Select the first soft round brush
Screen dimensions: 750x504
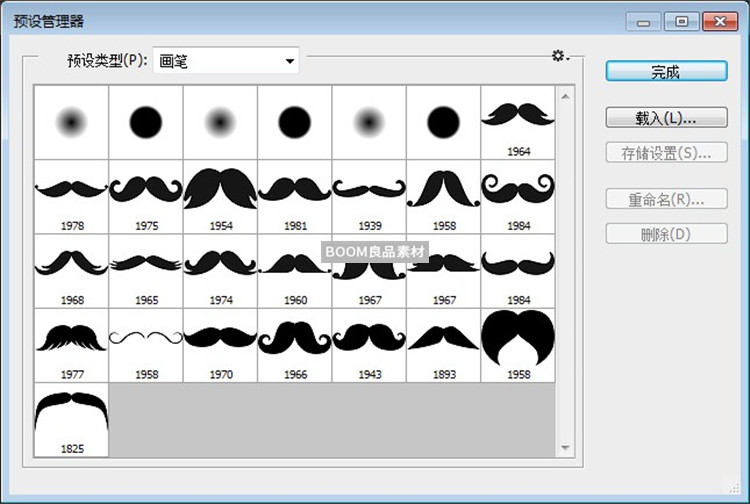[x=71, y=122]
